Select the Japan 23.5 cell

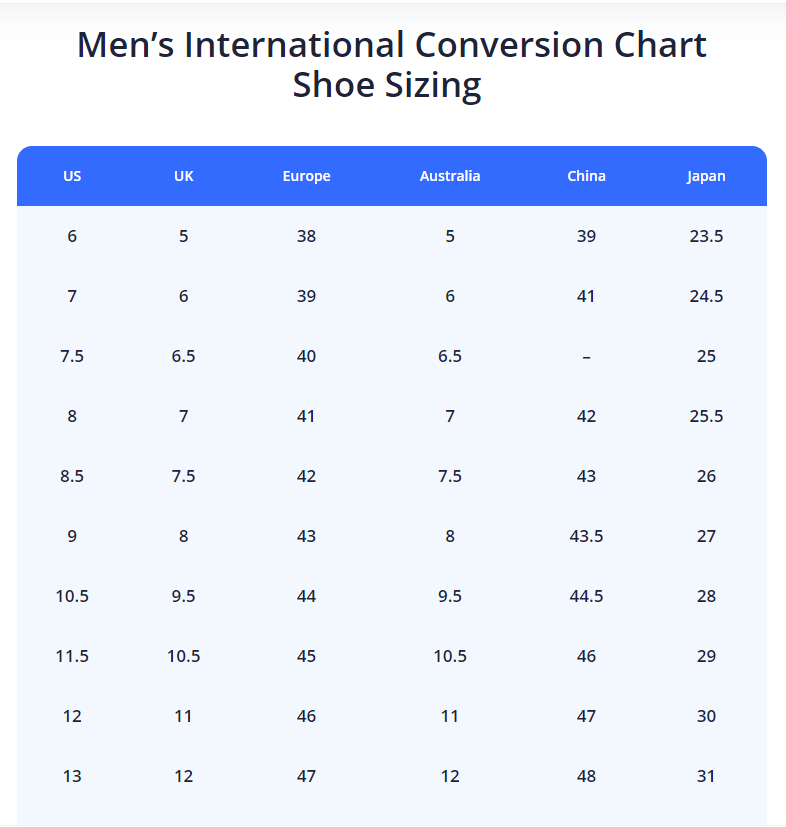tap(706, 236)
